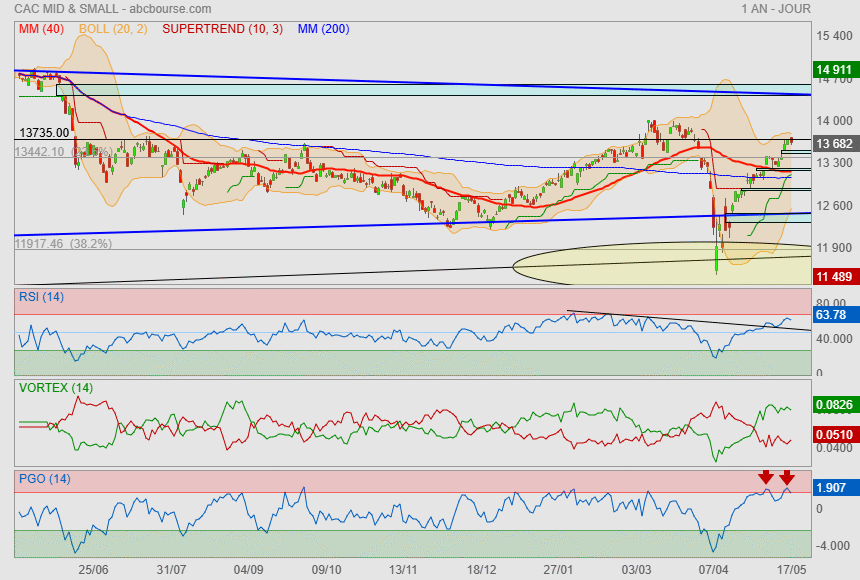Select the green 14 911 price tag
860x580 pixels.
point(834,70)
